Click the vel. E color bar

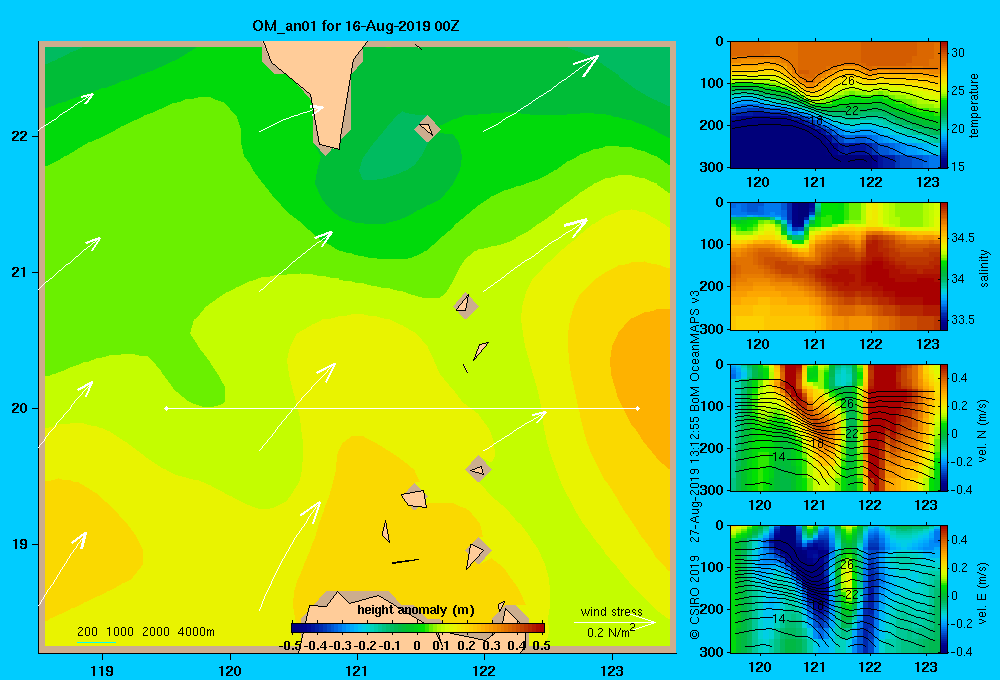(944, 589)
